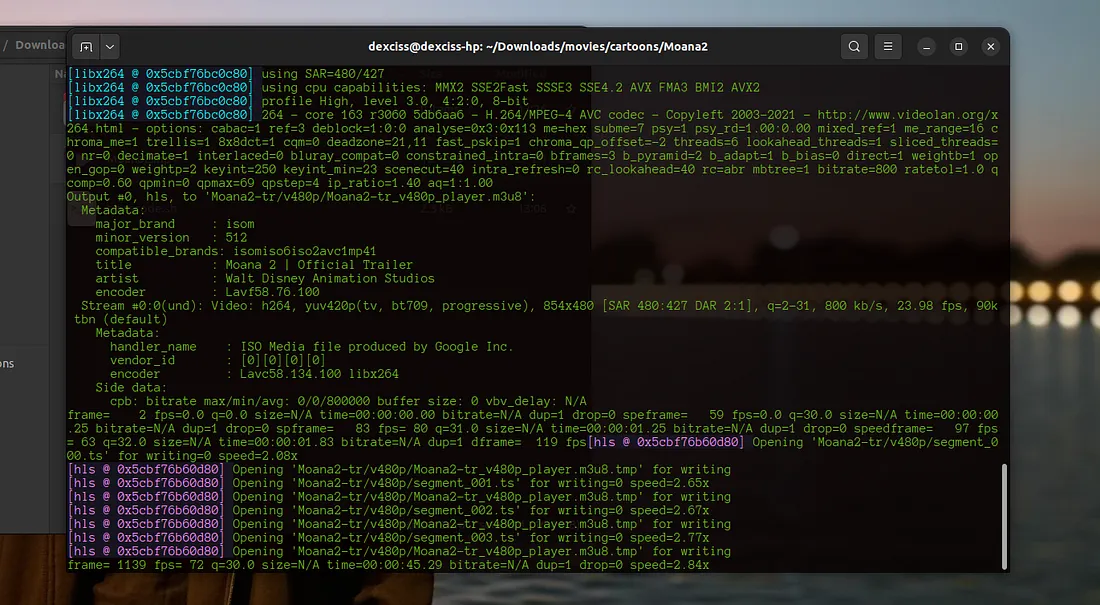Click 'ISO Media file produced by Google Inc.'
The height and width of the screenshot is (605, 1100).
(377, 347)
